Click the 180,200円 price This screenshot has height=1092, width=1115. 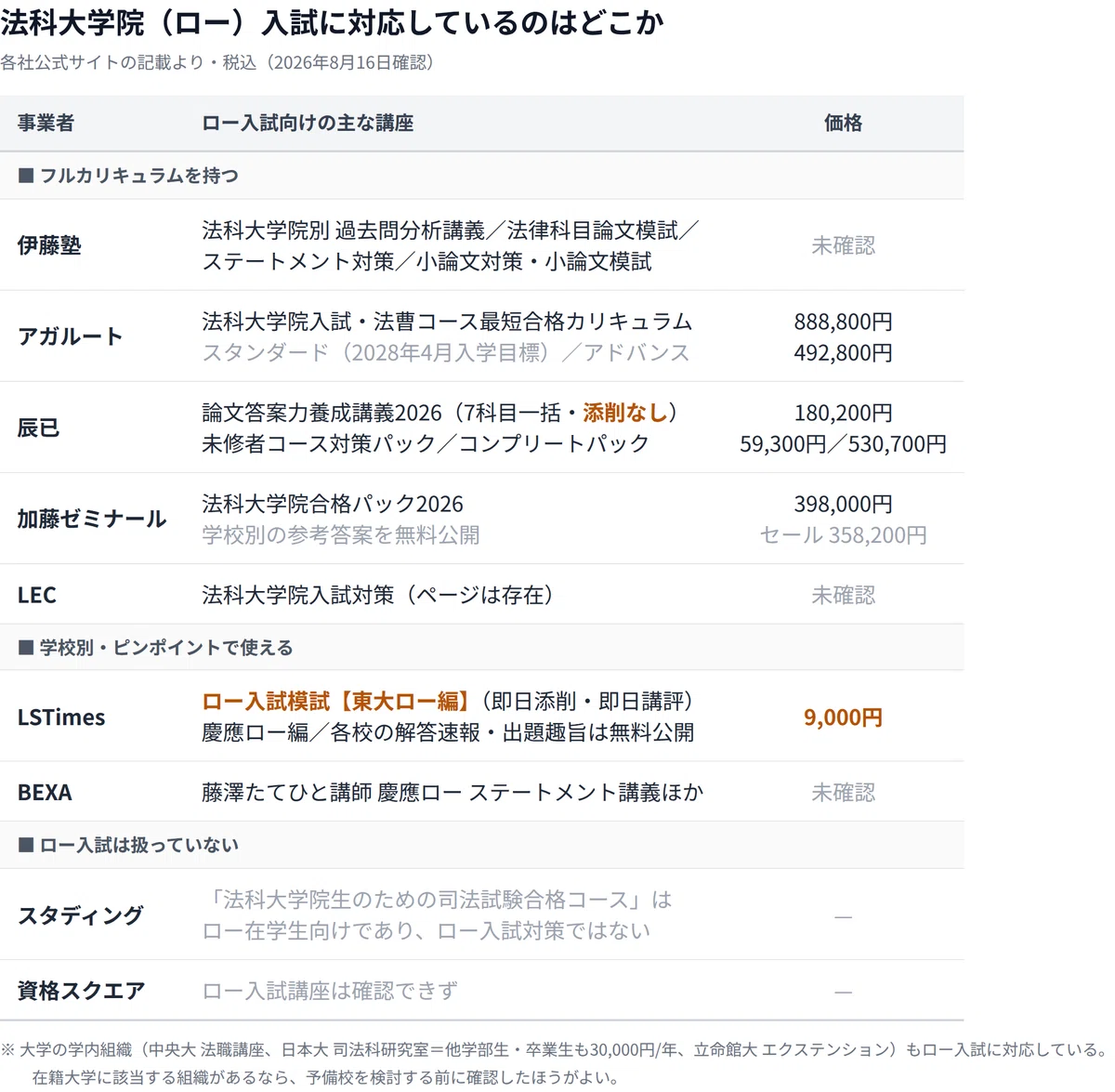[x=843, y=413]
